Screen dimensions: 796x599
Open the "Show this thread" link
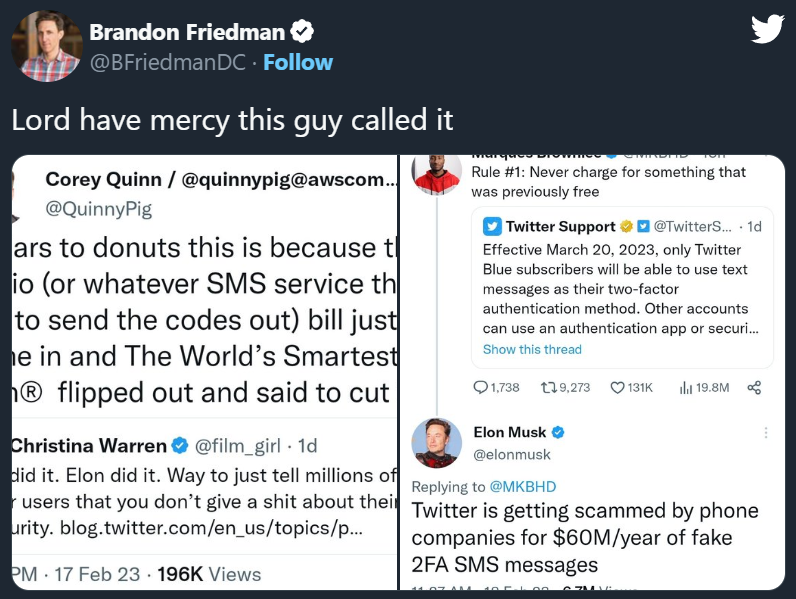(x=532, y=350)
